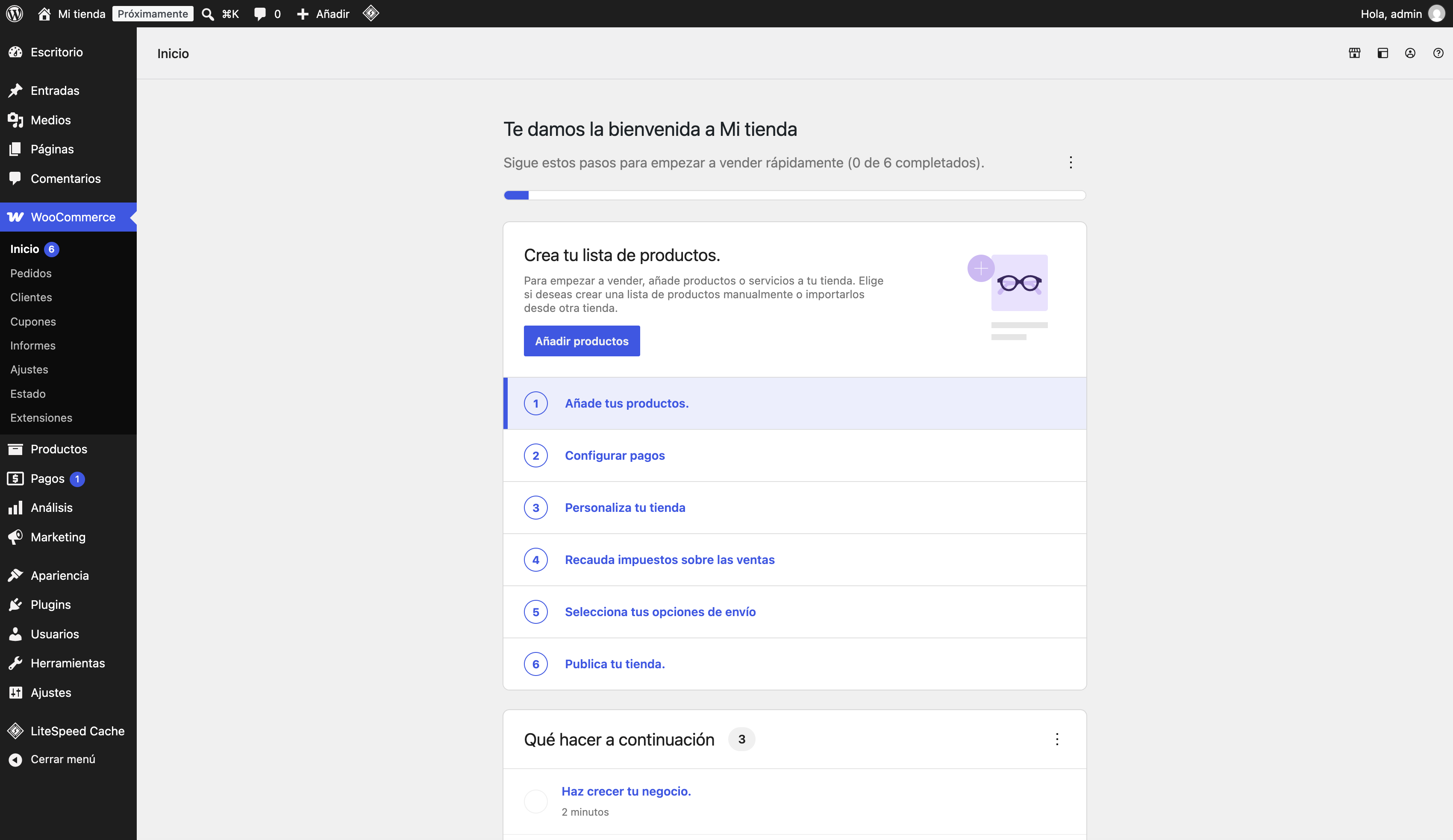
Task: Click the Pagos notification badge 1
Action: click(77, 479)
